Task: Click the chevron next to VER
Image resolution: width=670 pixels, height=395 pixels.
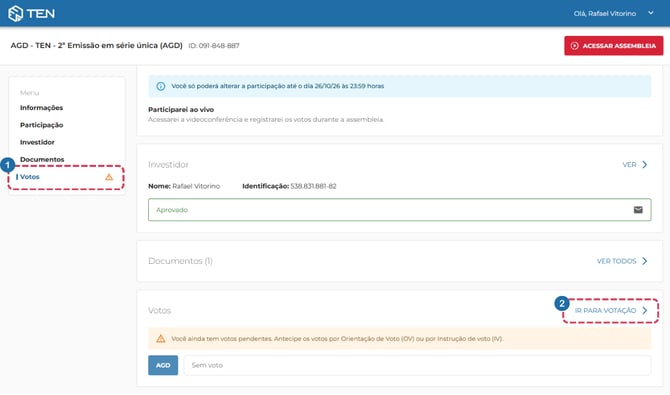Action: click(645, 165)
